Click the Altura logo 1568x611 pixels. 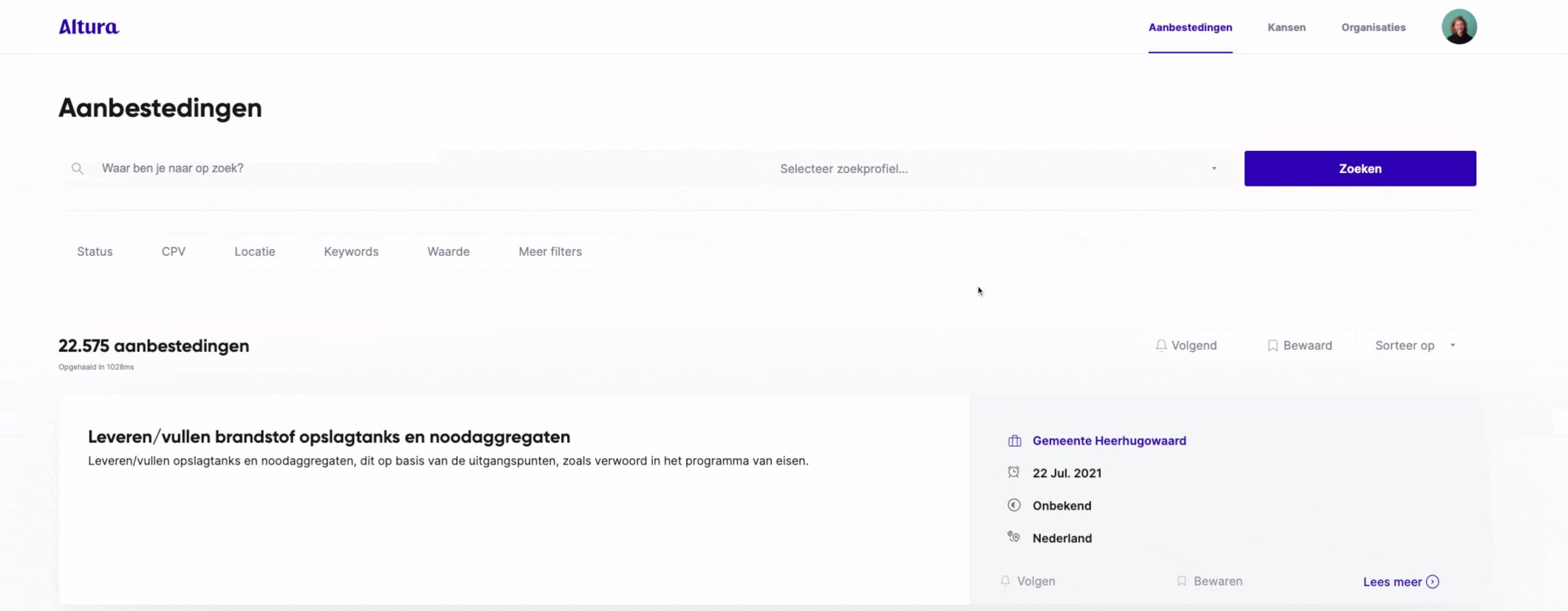click(89, 27)
